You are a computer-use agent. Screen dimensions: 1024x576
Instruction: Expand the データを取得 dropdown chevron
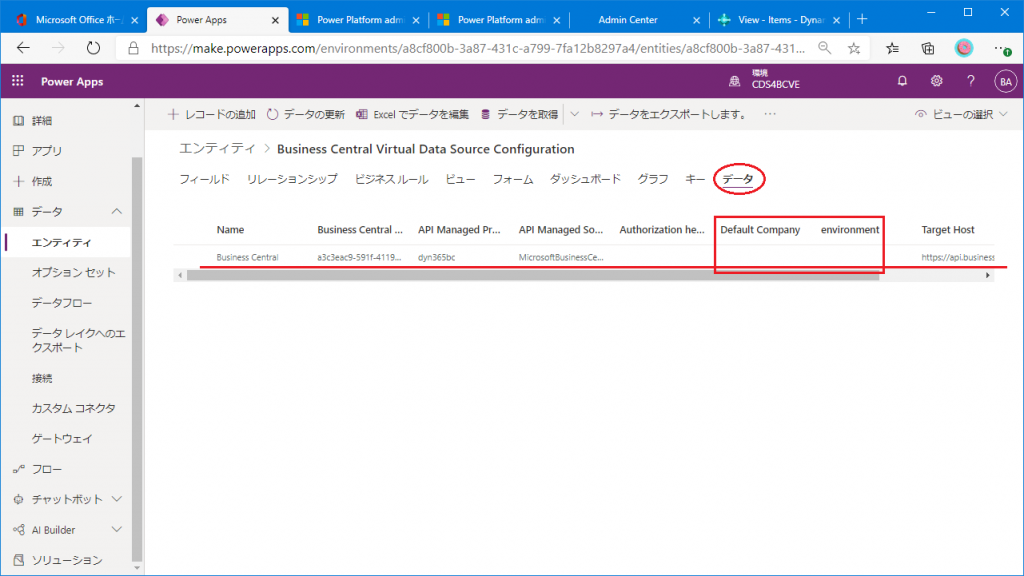click(x=574, y=114)
